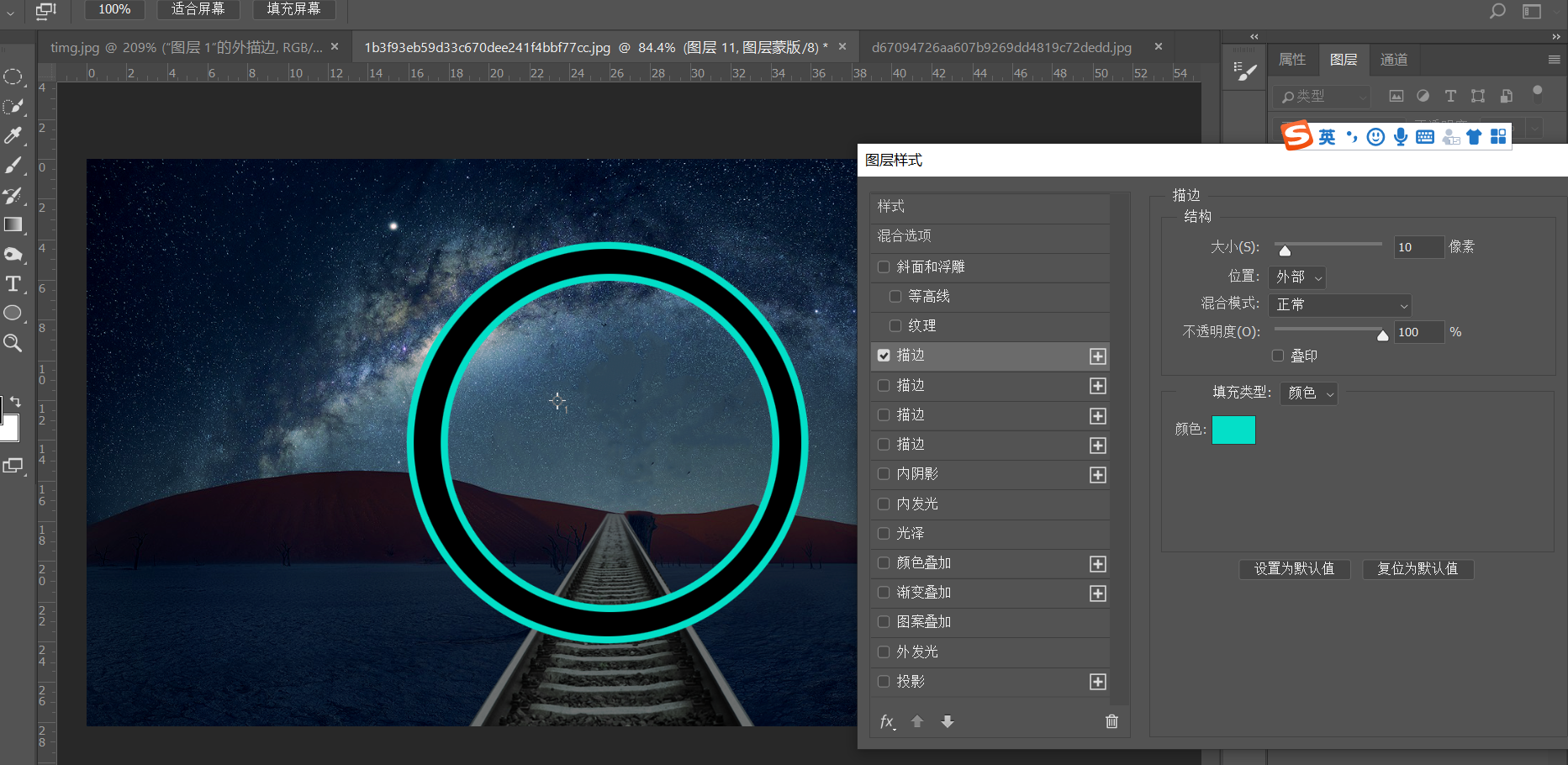Add another 描边 effect via the checked row's plus
This screenshot has height=765, width=1568.
coord(1098,356)
